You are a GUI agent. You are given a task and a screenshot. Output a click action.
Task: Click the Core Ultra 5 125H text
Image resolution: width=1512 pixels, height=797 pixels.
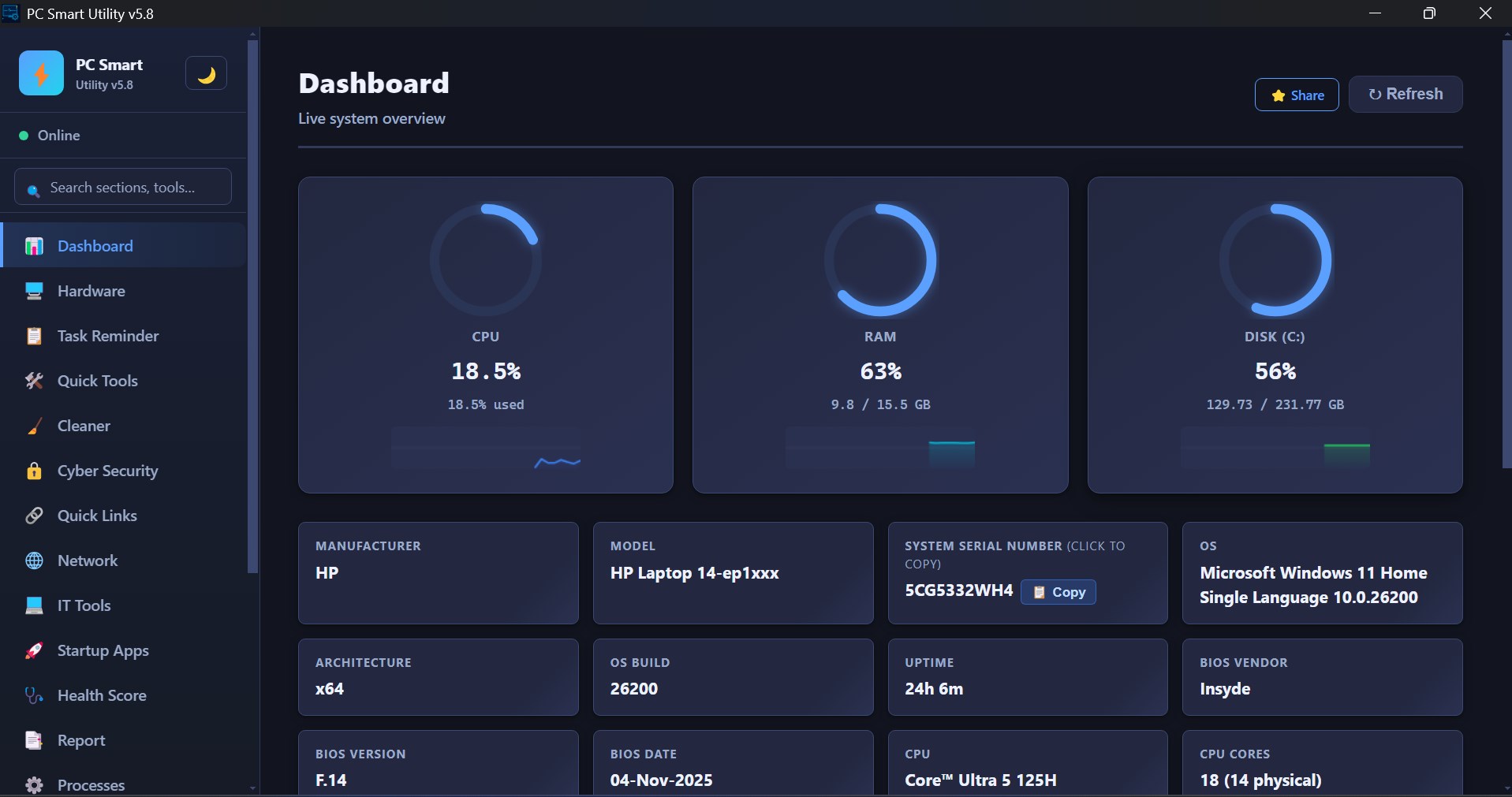[980, 780]
